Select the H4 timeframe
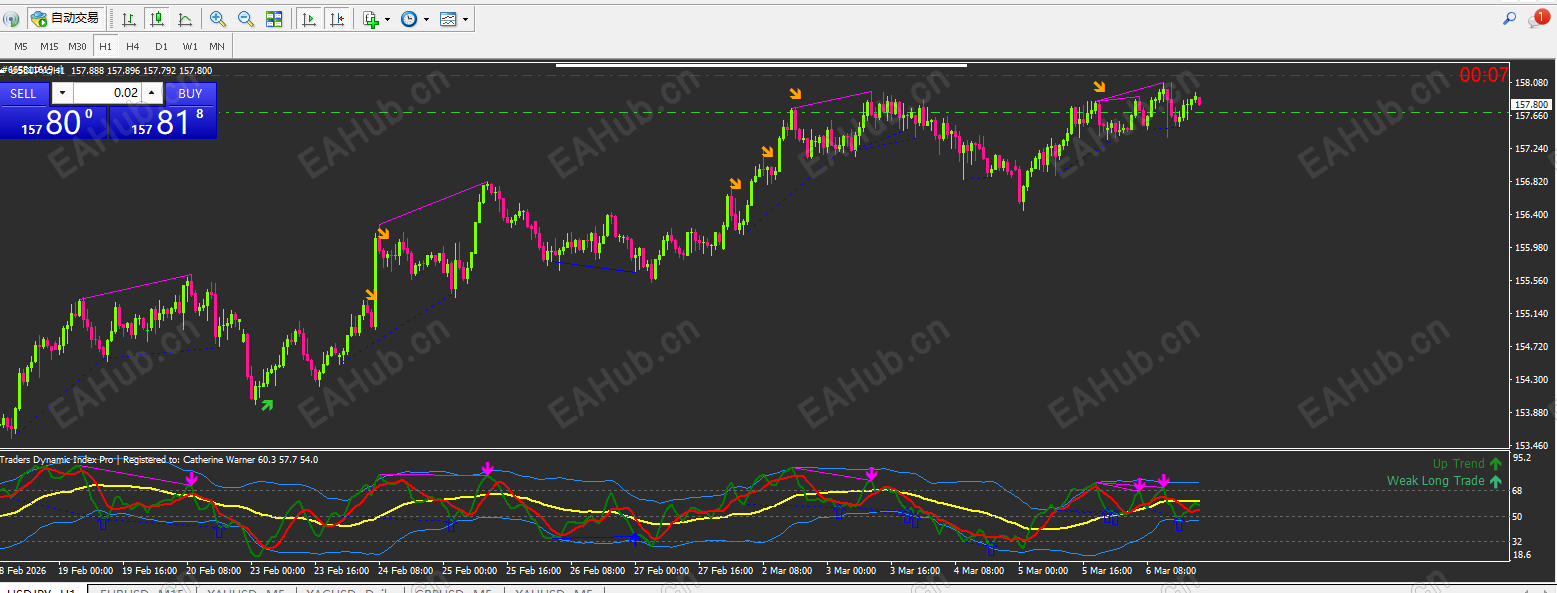1557x593 pixels. (133, 46)
